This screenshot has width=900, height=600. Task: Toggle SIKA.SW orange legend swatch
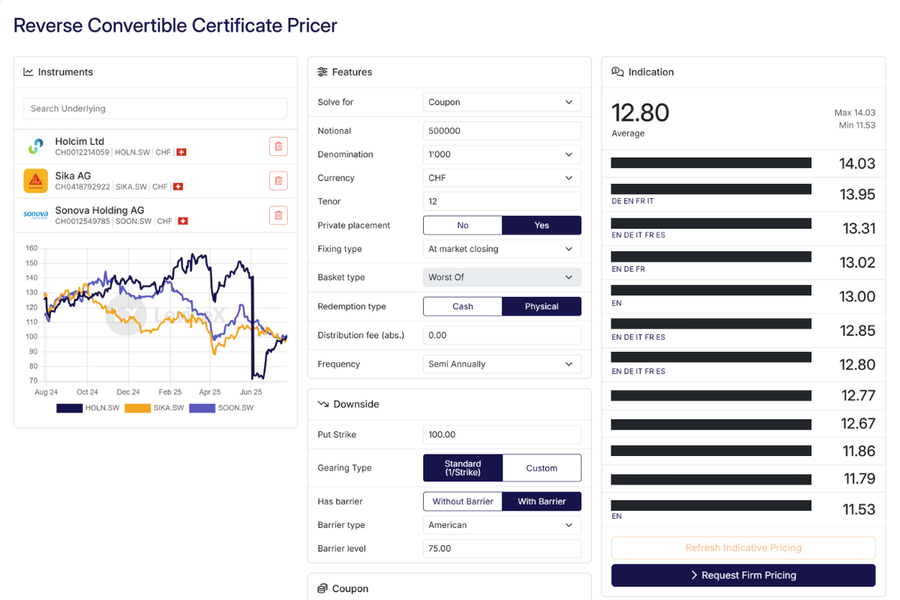tap(137, 408)
